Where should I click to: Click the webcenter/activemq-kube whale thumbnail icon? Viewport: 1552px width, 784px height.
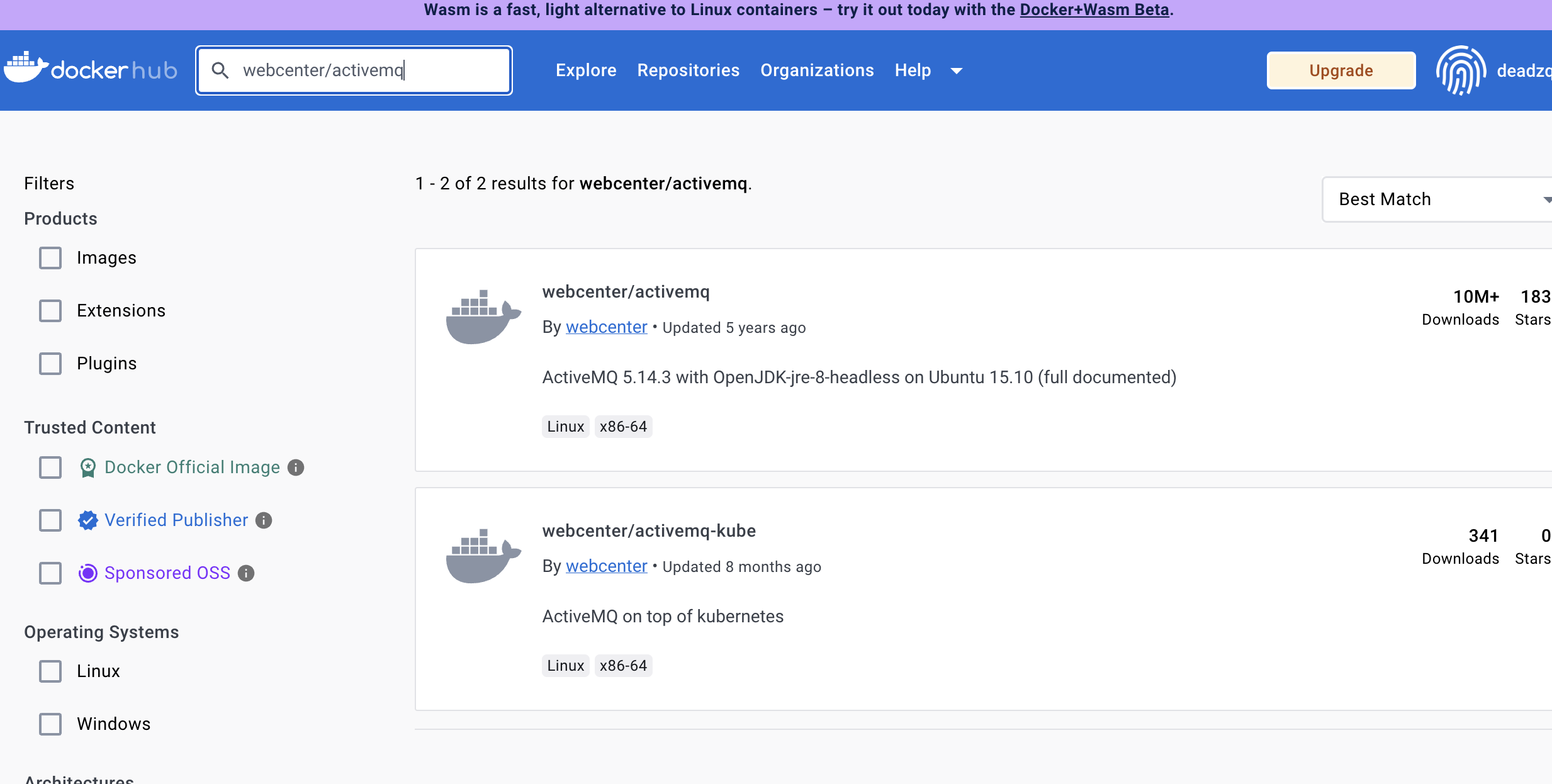[483, 556]
